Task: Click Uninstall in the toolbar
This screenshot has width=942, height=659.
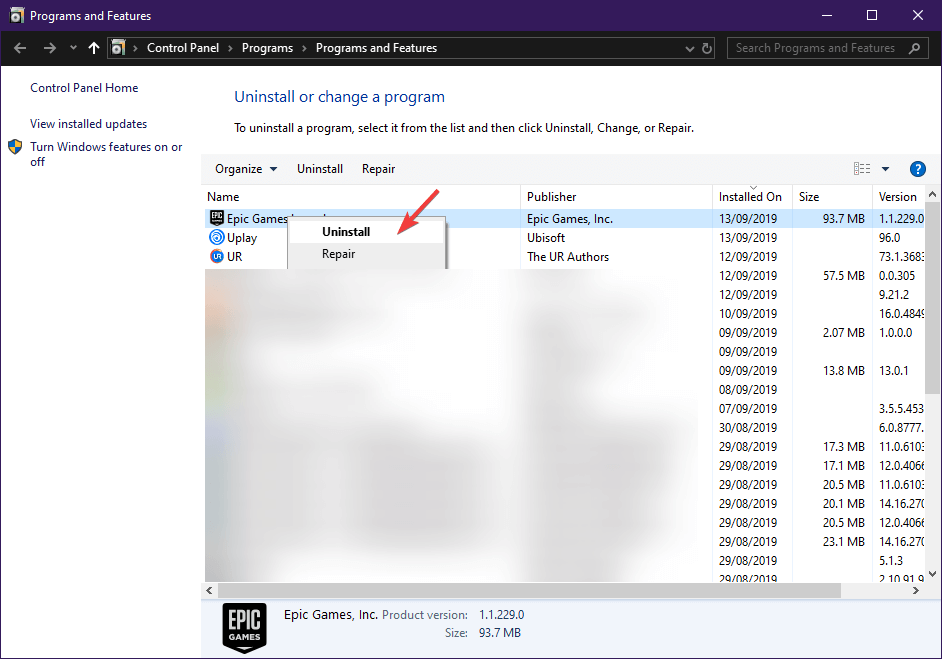Action: [x=320, y=169]
